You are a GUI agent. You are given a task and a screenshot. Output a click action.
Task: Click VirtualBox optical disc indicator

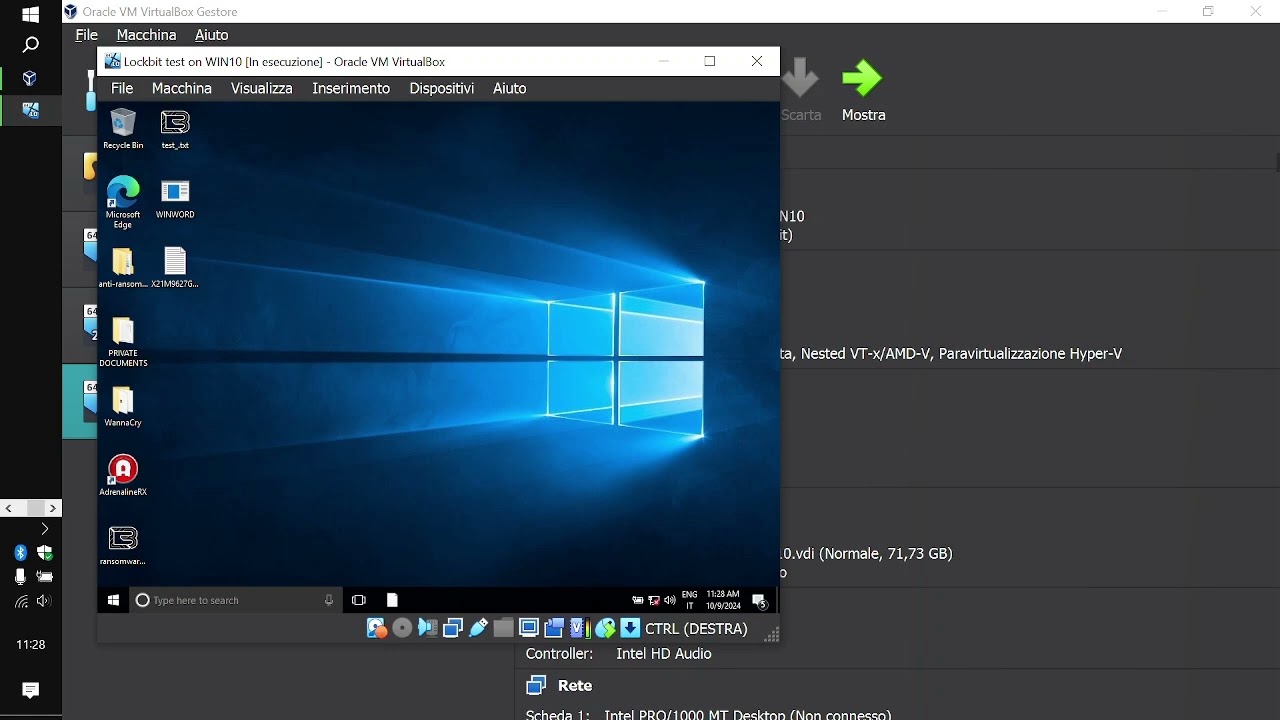[402, 628]
